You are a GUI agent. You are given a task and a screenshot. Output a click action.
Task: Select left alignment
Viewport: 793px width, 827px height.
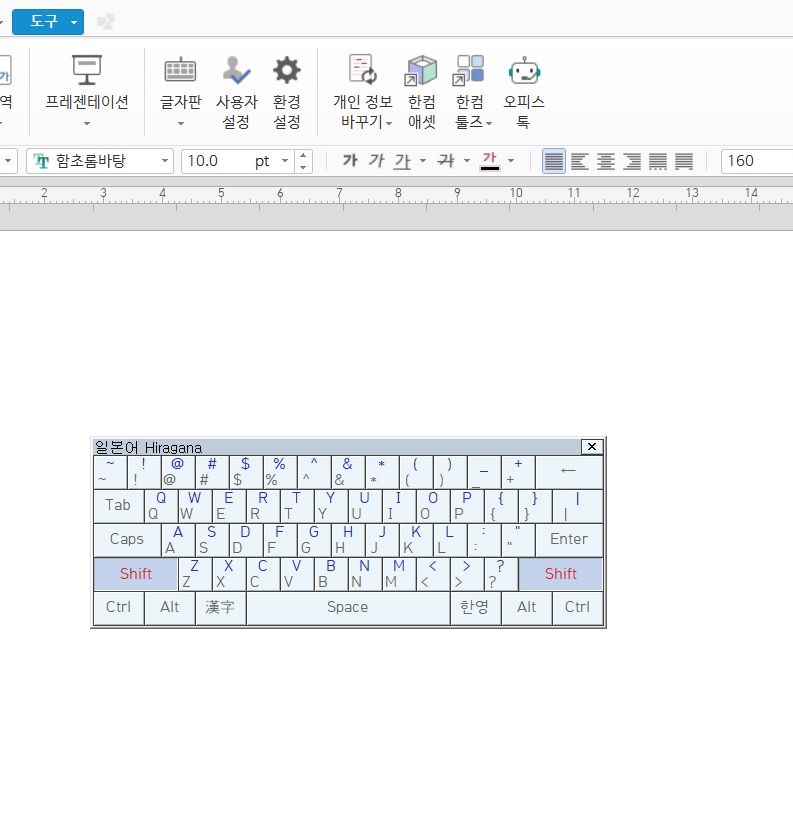click(579, 161)
